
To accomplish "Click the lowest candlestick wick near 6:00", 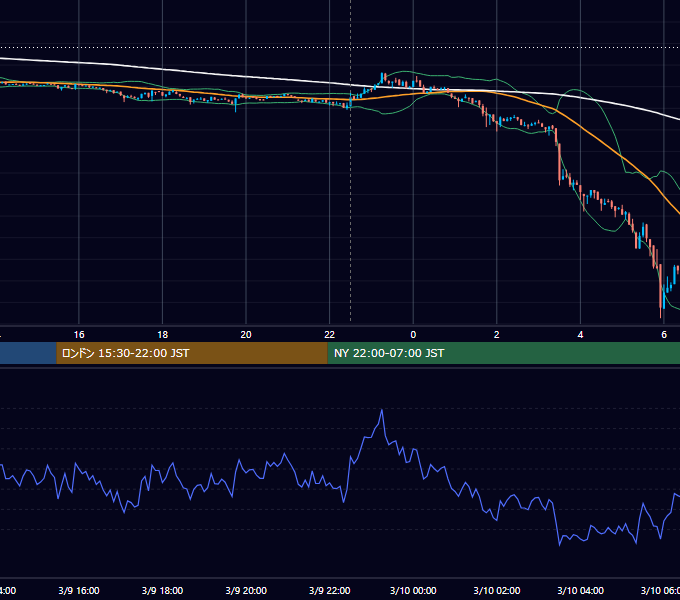I will [660, 312].
